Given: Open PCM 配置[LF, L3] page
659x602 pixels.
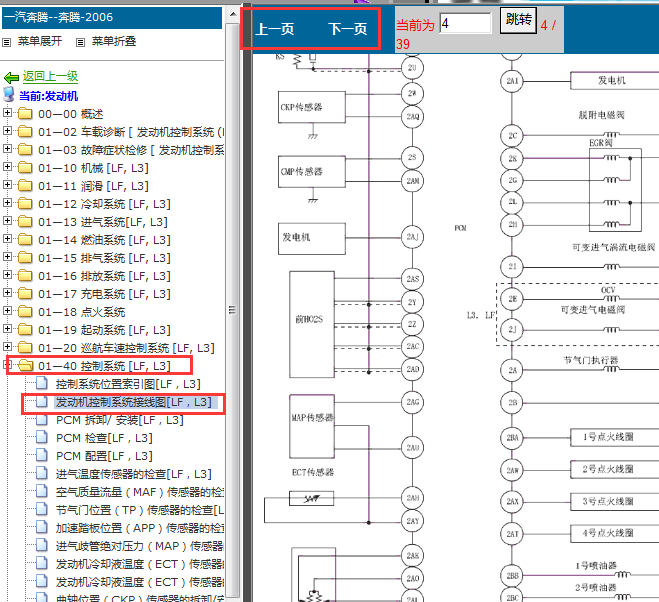Looking at the screenshot, I should coord(104,456).
